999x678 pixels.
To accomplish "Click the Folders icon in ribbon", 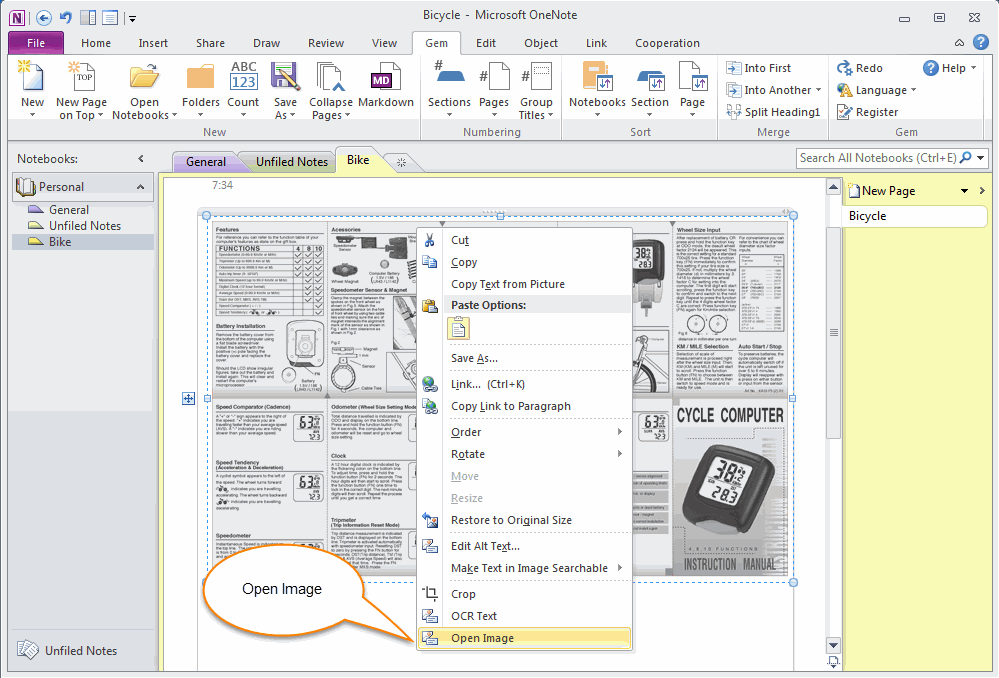I will click(x=200, y=77).
